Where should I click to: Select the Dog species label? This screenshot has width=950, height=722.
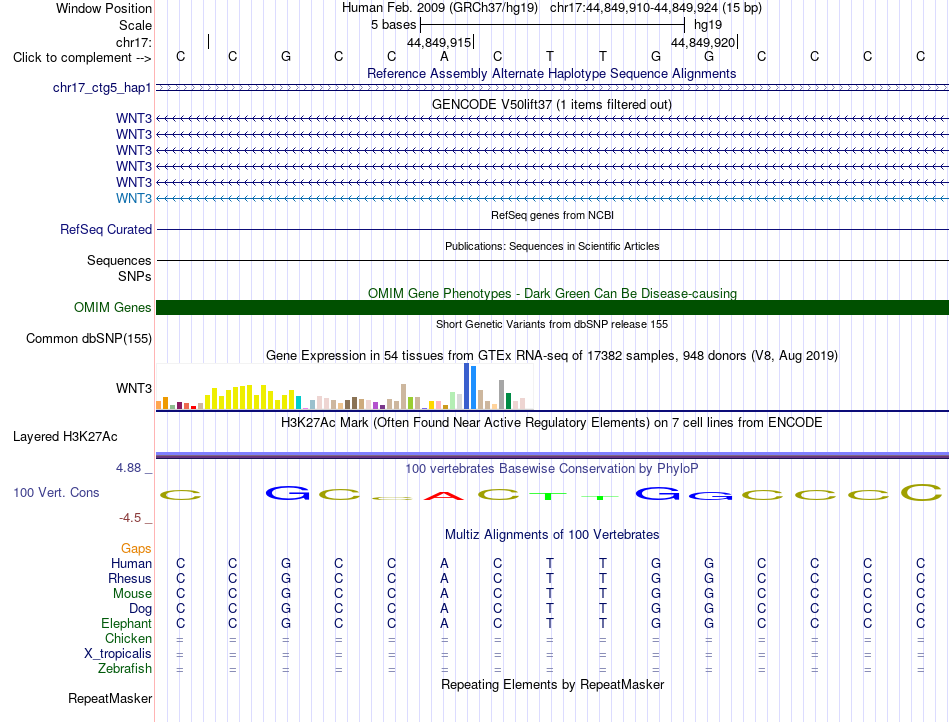coord(140,609)
